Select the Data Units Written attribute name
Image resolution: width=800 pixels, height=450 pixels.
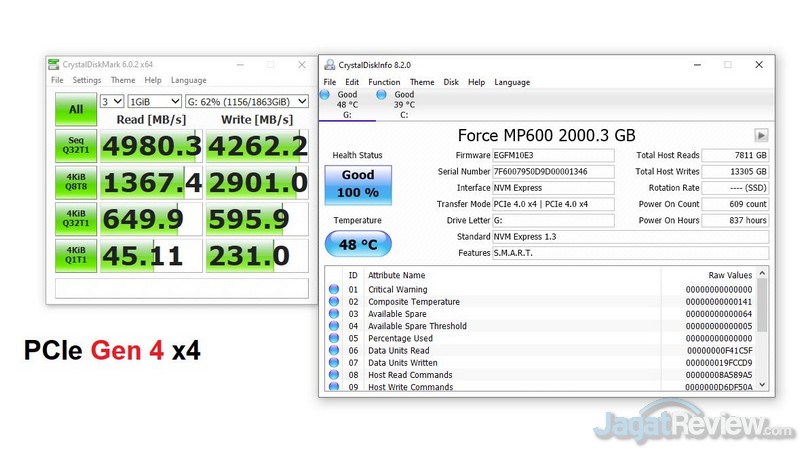coord(403,363)
